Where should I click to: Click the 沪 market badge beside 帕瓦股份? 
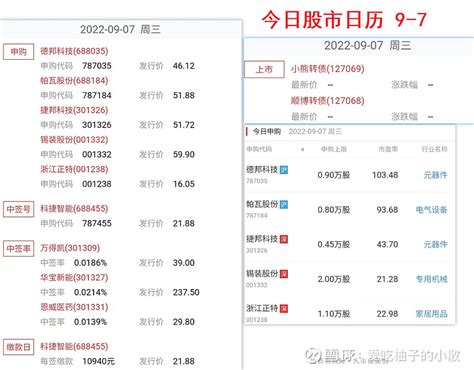pos(284,204)
